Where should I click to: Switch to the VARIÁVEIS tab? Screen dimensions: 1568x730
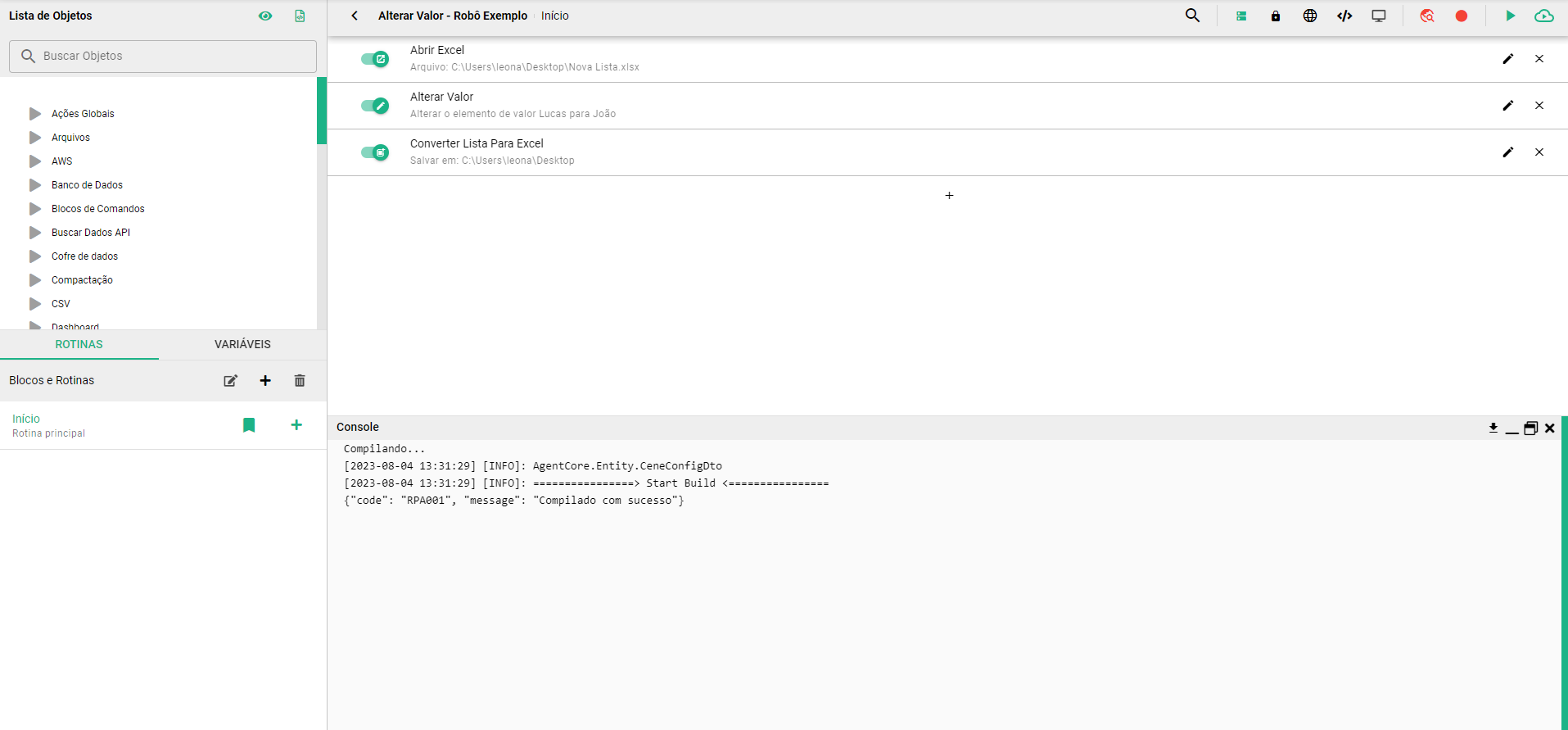pos(242,344)
